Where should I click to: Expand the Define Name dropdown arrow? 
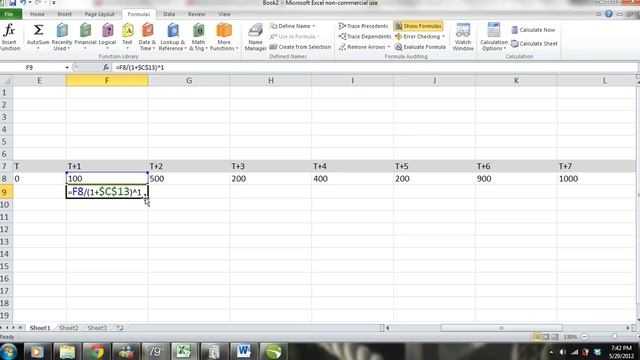coord(314,26)
